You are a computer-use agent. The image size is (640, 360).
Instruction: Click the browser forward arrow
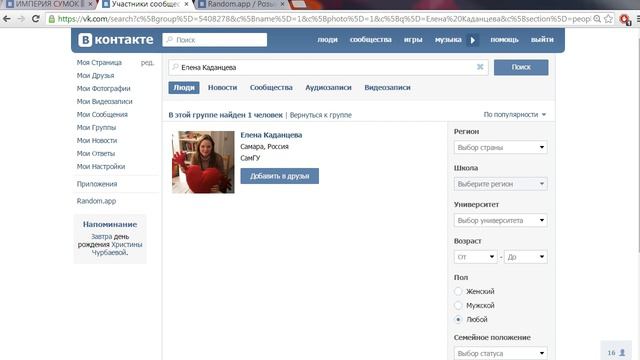coord(21,19)
